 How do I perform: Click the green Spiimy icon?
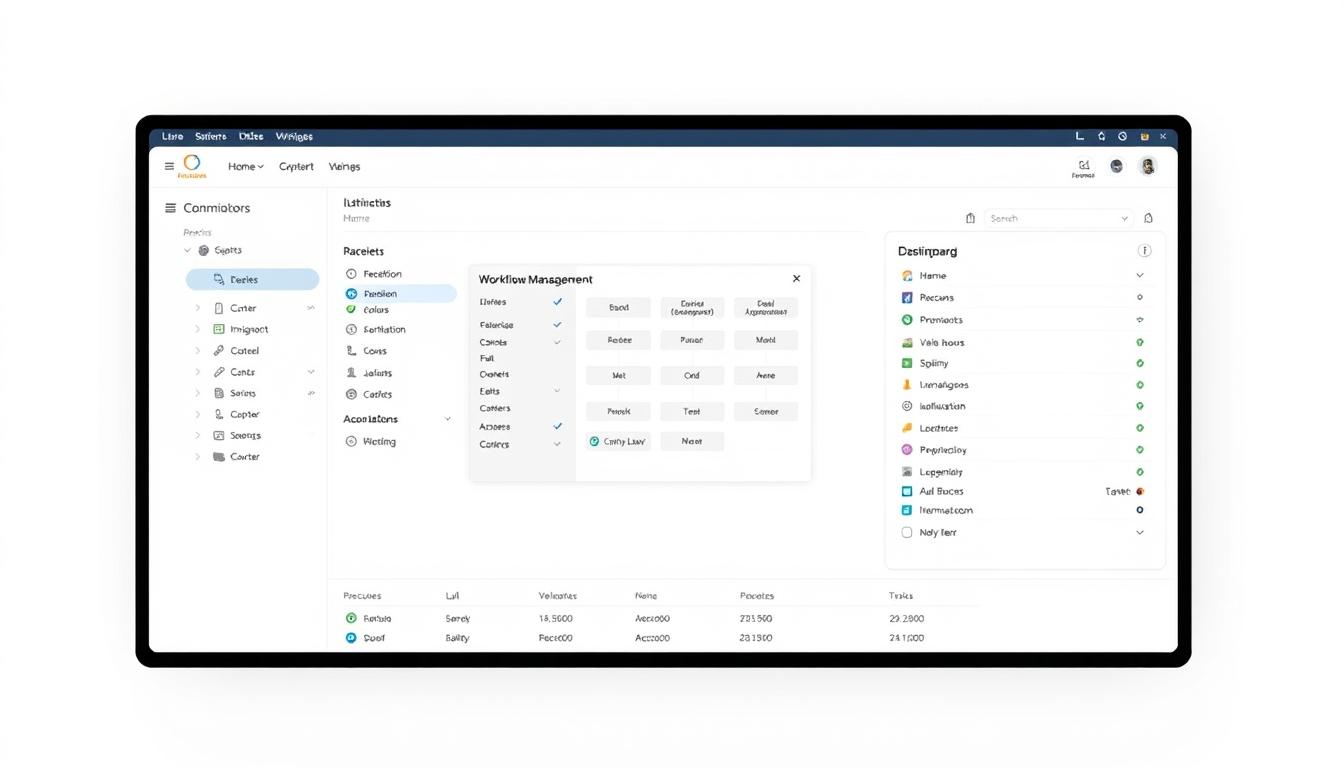(907, 363)
